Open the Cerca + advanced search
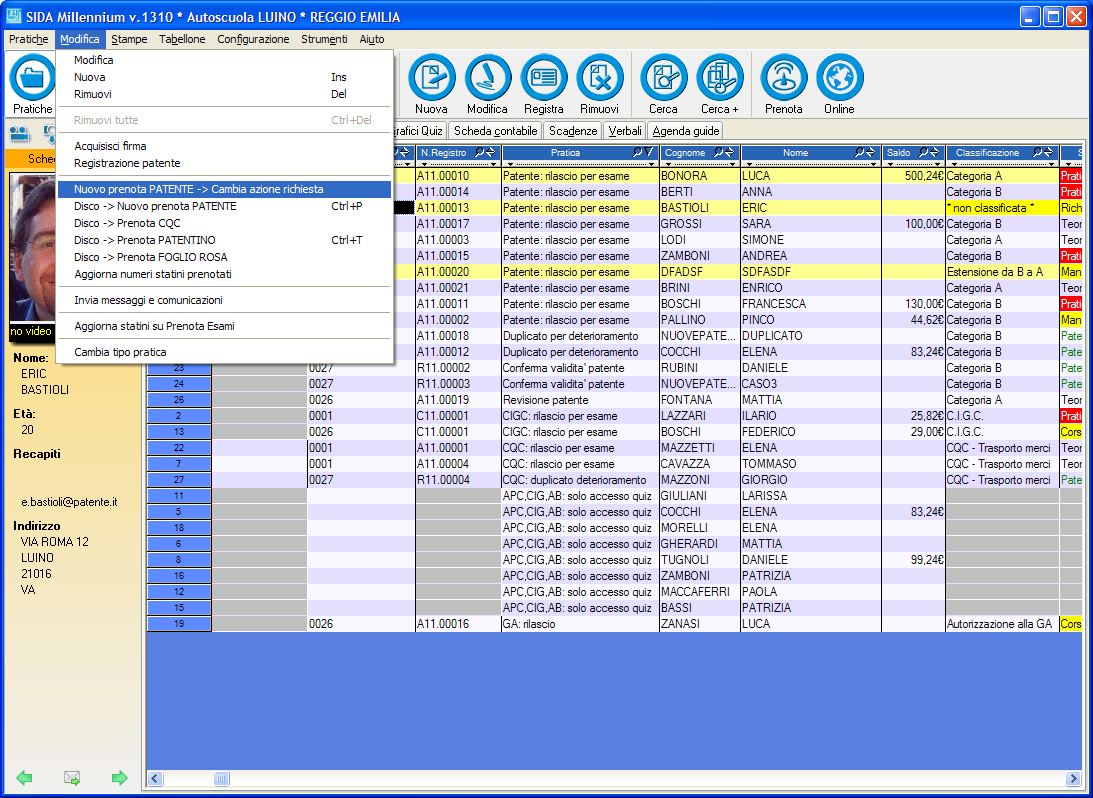The width and height of the screenshot is (1093, 798). (719, 78)
